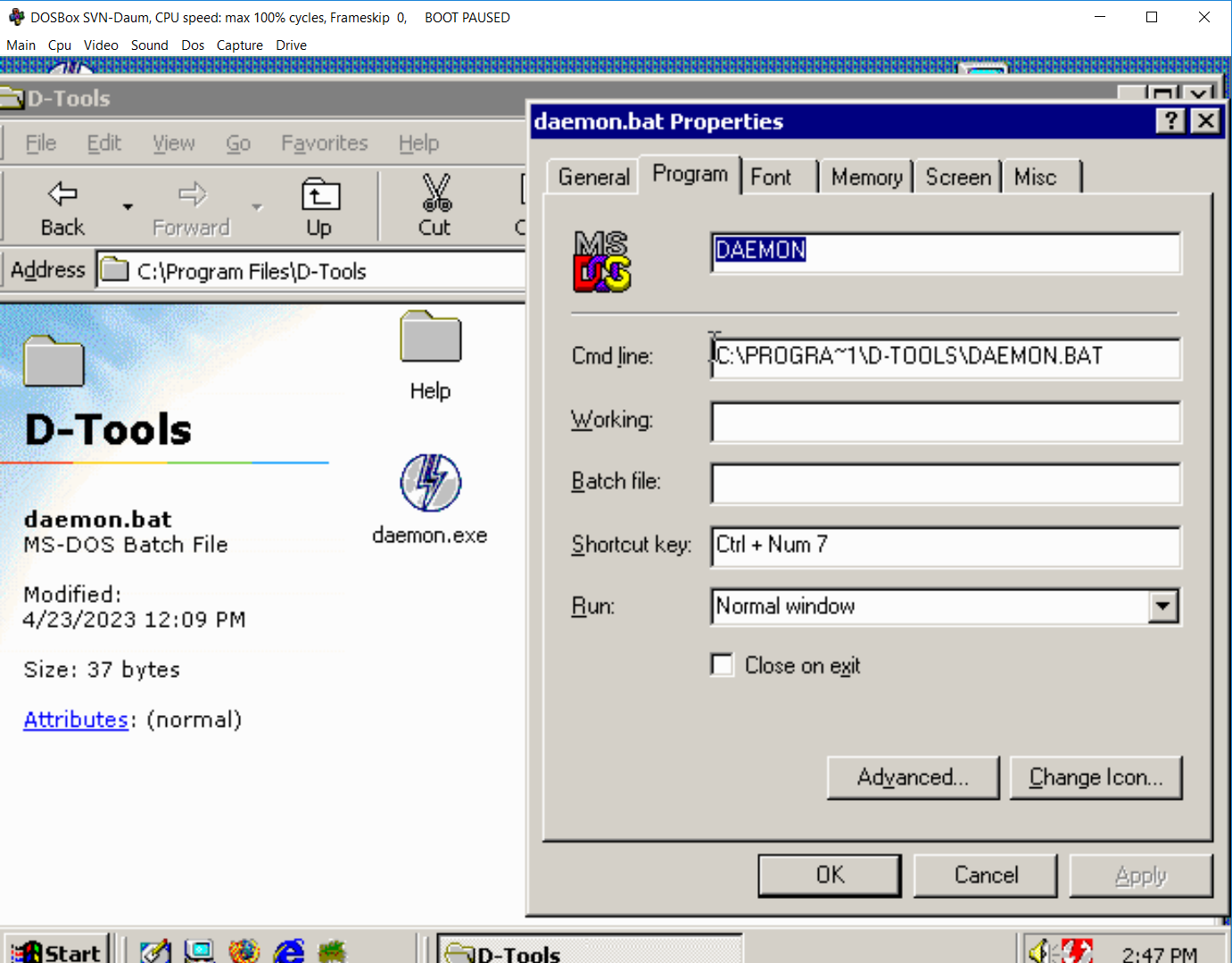Click the Shortcut key field
Screen dimensions: 1232x963
(946, 547)
